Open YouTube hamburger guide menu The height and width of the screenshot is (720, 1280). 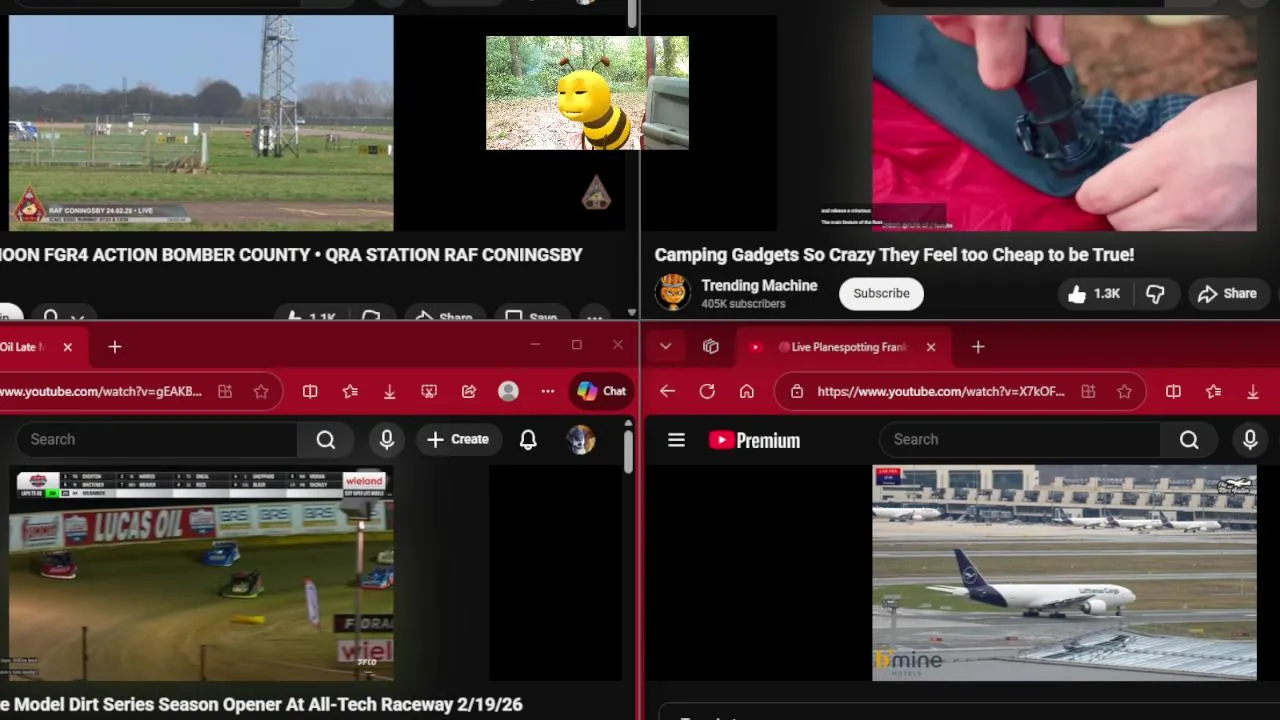676,440
